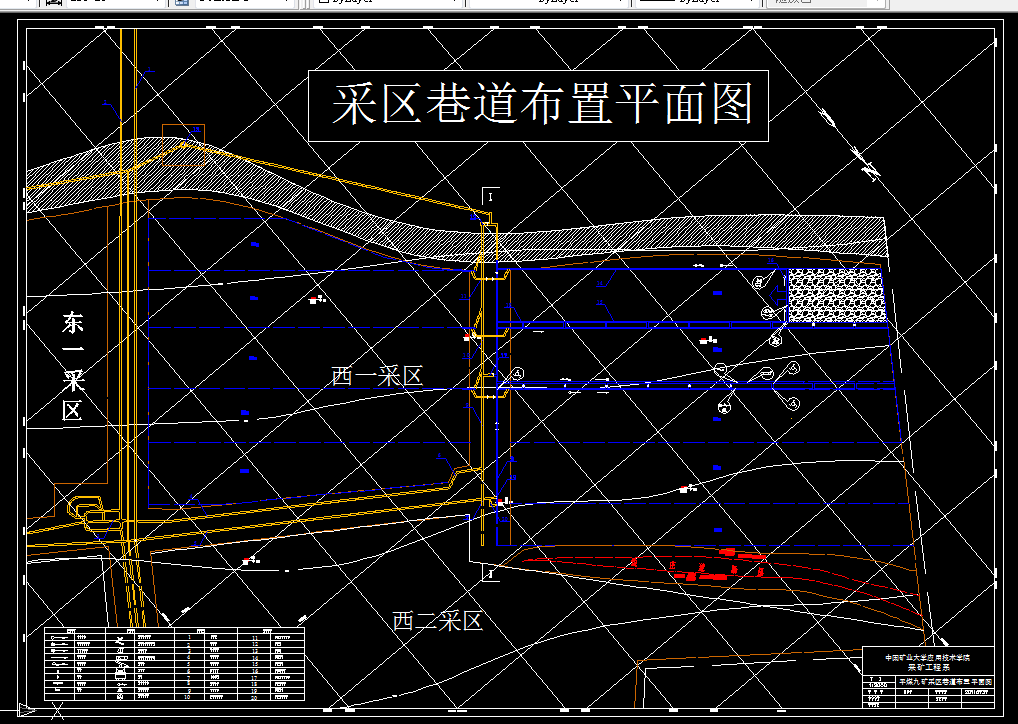Open the linetype ByLayer dropdown in the middle
This screenshot has width=1018, height=724.
point(548,2)
